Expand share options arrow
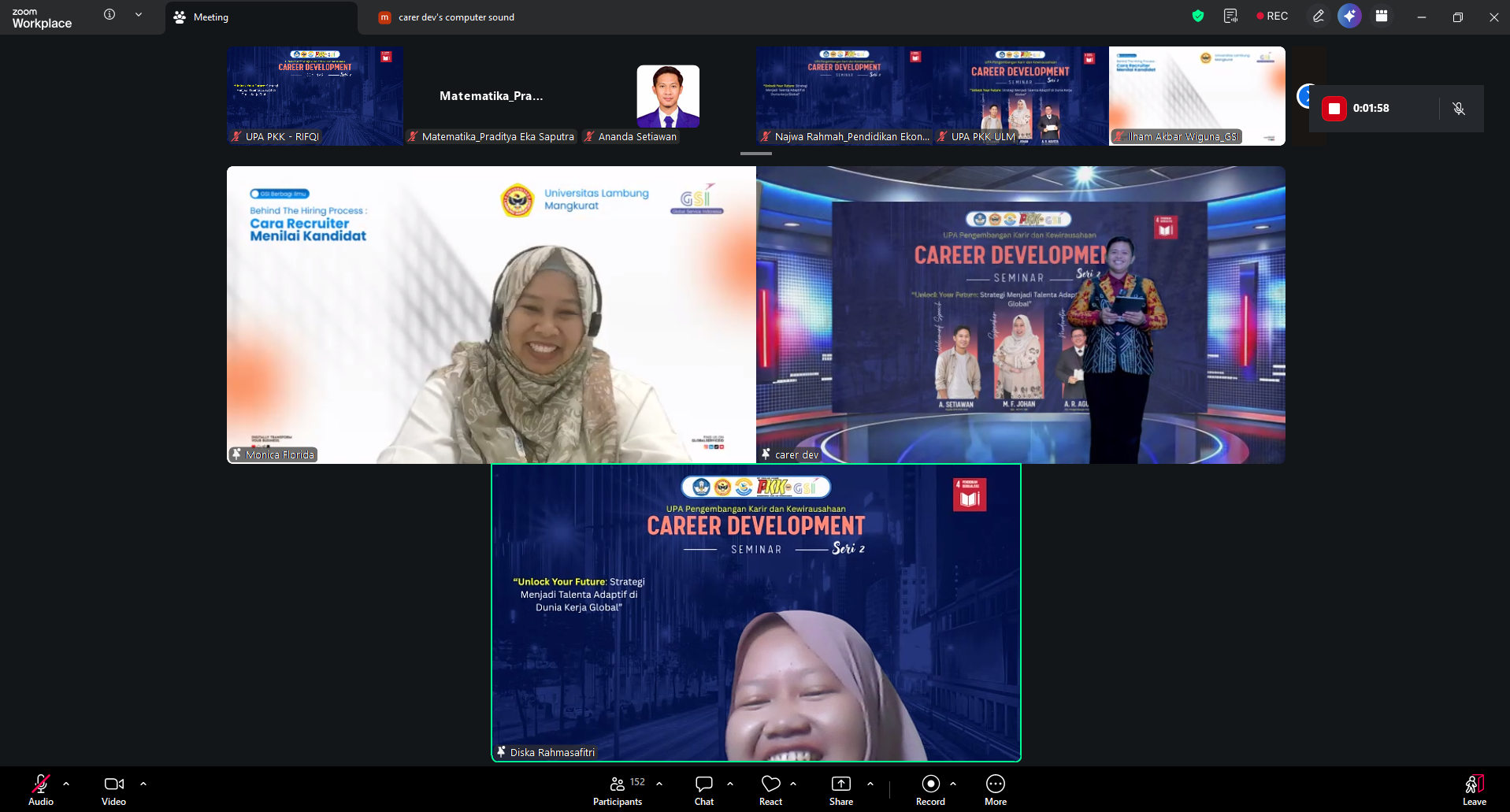The width and height of the screenshot is (1510, 812). [x=870, y=784]
